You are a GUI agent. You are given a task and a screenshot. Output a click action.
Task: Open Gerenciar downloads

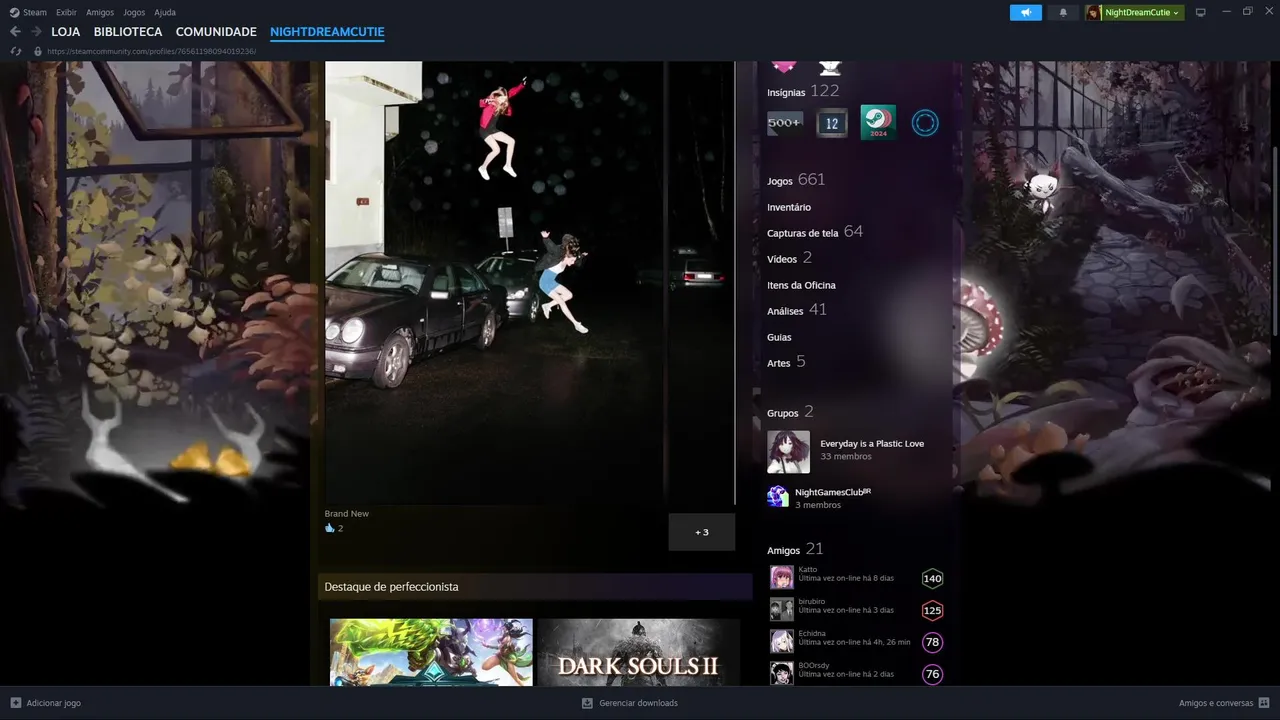pos(630,703)
